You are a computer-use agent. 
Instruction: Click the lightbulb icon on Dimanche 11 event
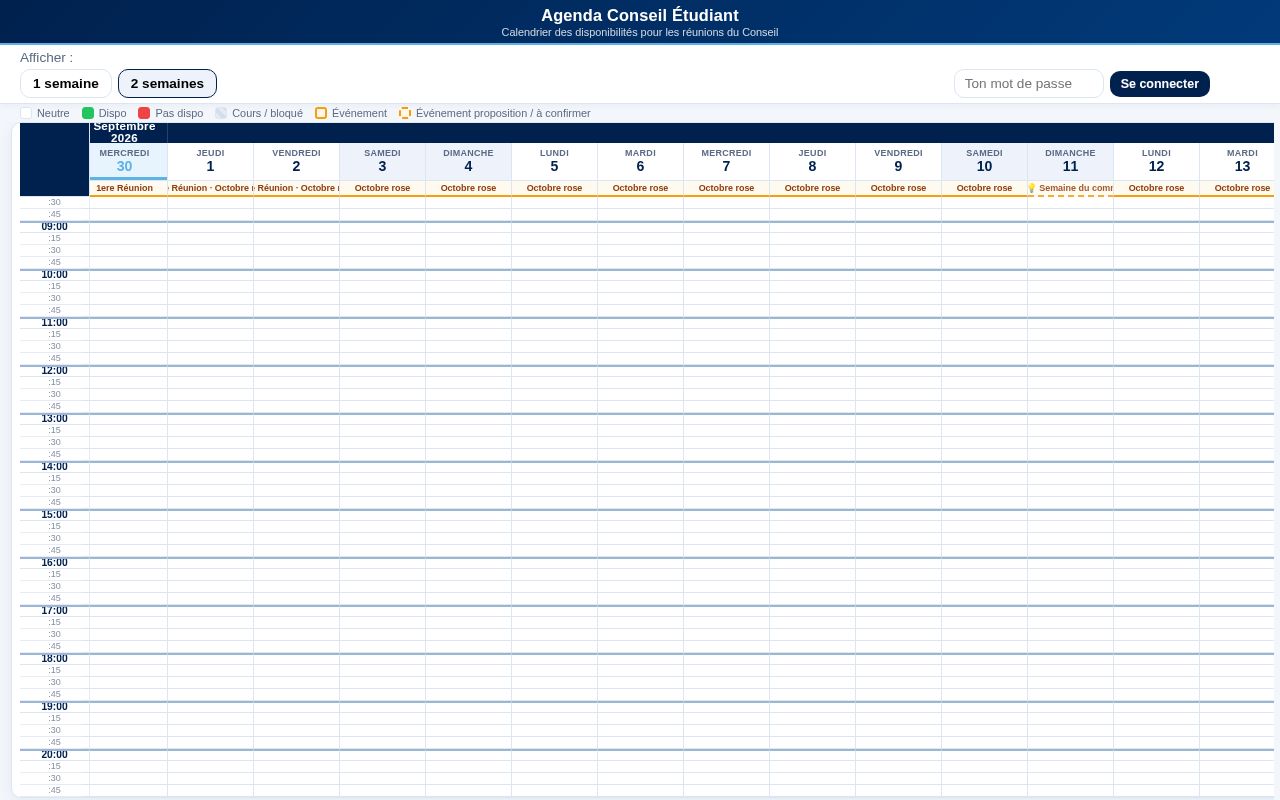point(1032,188)
